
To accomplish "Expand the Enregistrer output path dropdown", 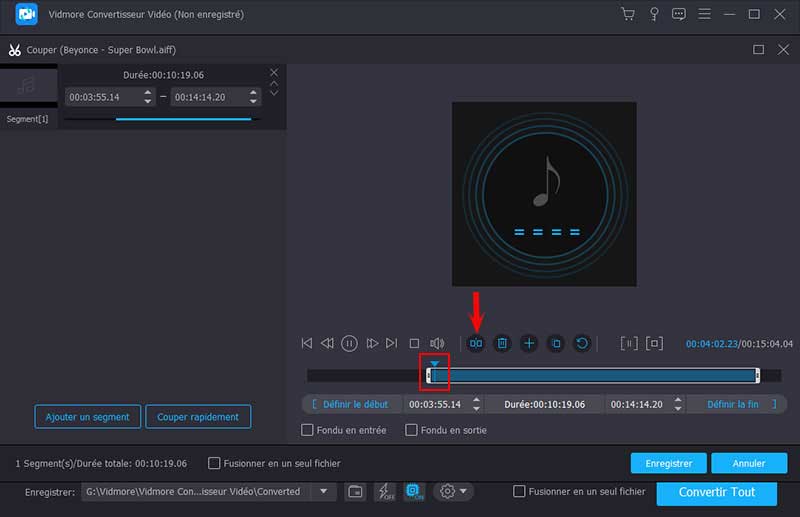I will [323, 491].
